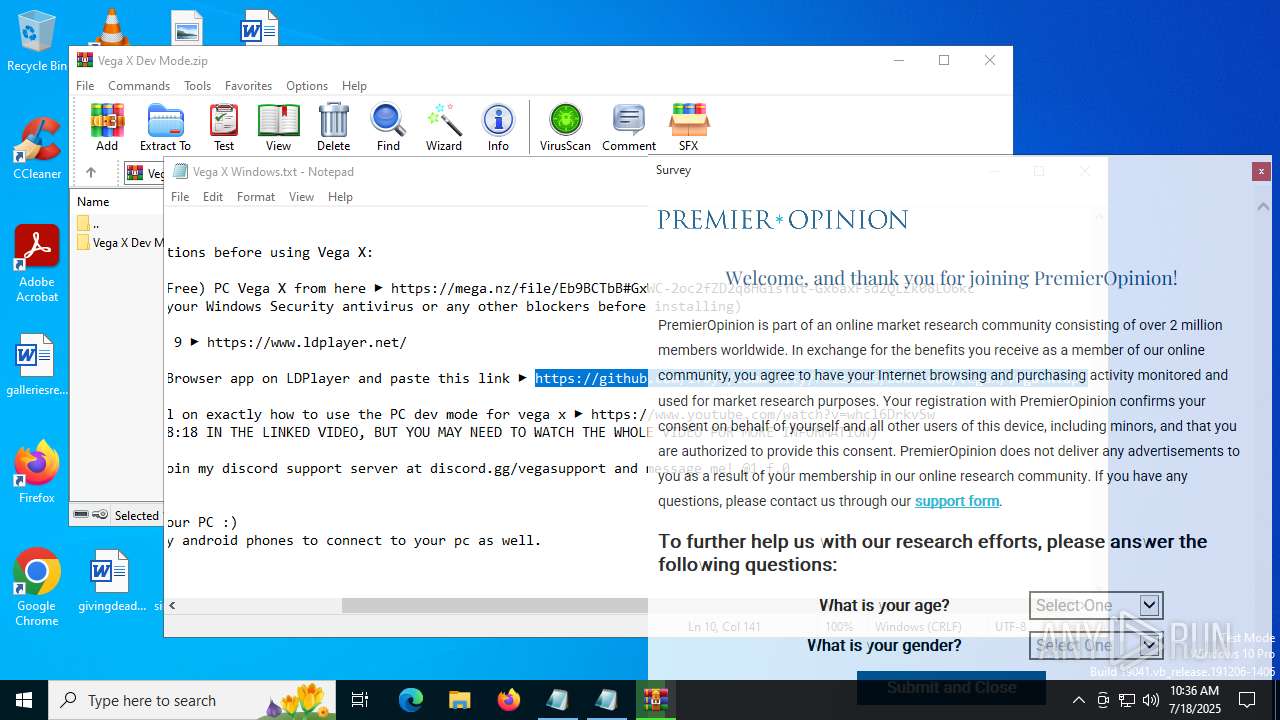Open Notepad Format menu
This screenshot has height=720, width=1280.
click(x=256, y=197)
